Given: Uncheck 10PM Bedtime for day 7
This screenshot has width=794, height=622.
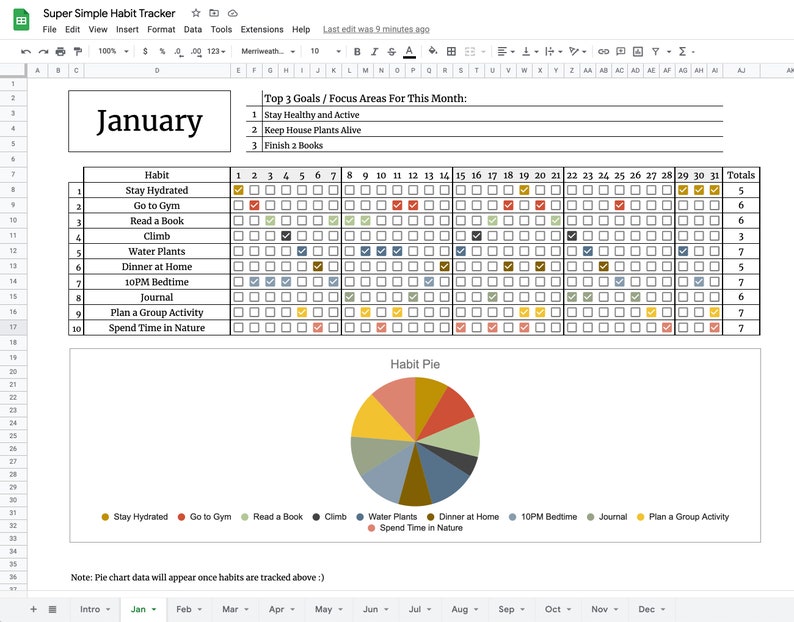Looking at the screenshot, I should (x=333, y=282).
